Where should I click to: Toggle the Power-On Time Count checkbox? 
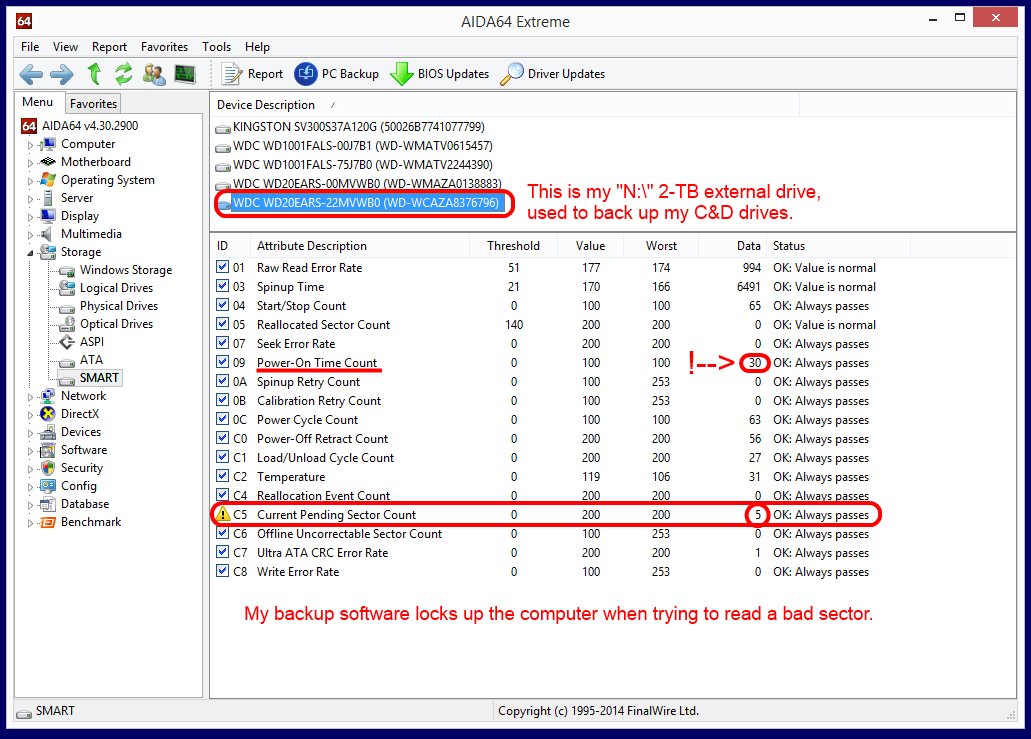click(223, 362)
